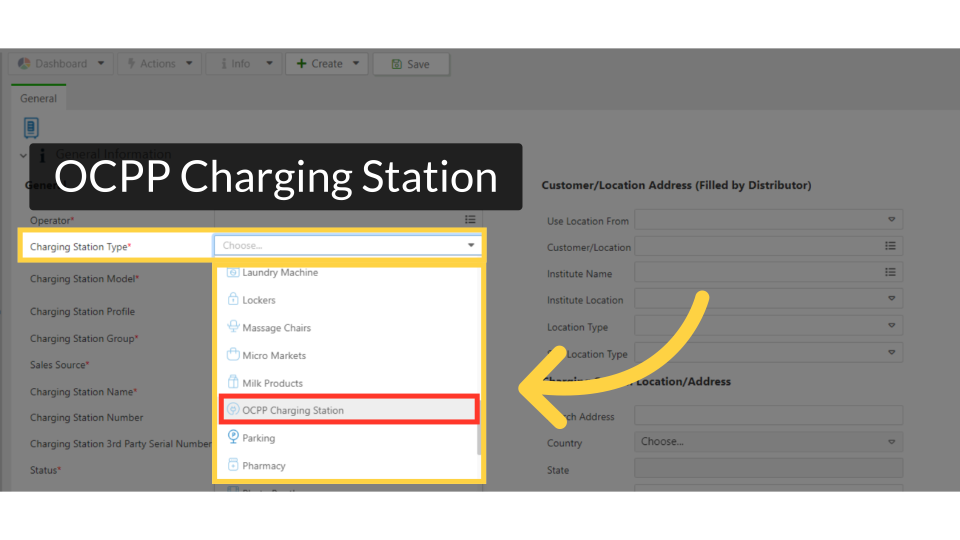Click the Milk Products carton icon
960x540 pixels.
pos(233,381)
